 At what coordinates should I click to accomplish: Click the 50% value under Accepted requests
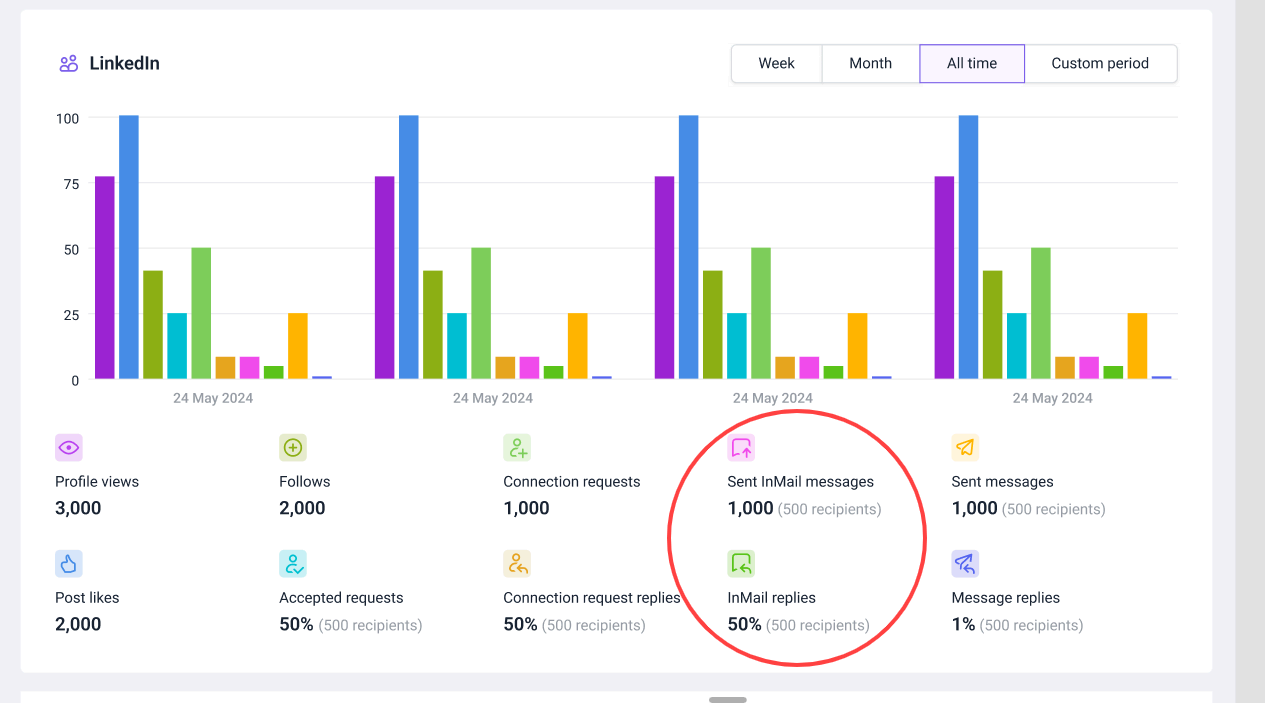(297, 624)
